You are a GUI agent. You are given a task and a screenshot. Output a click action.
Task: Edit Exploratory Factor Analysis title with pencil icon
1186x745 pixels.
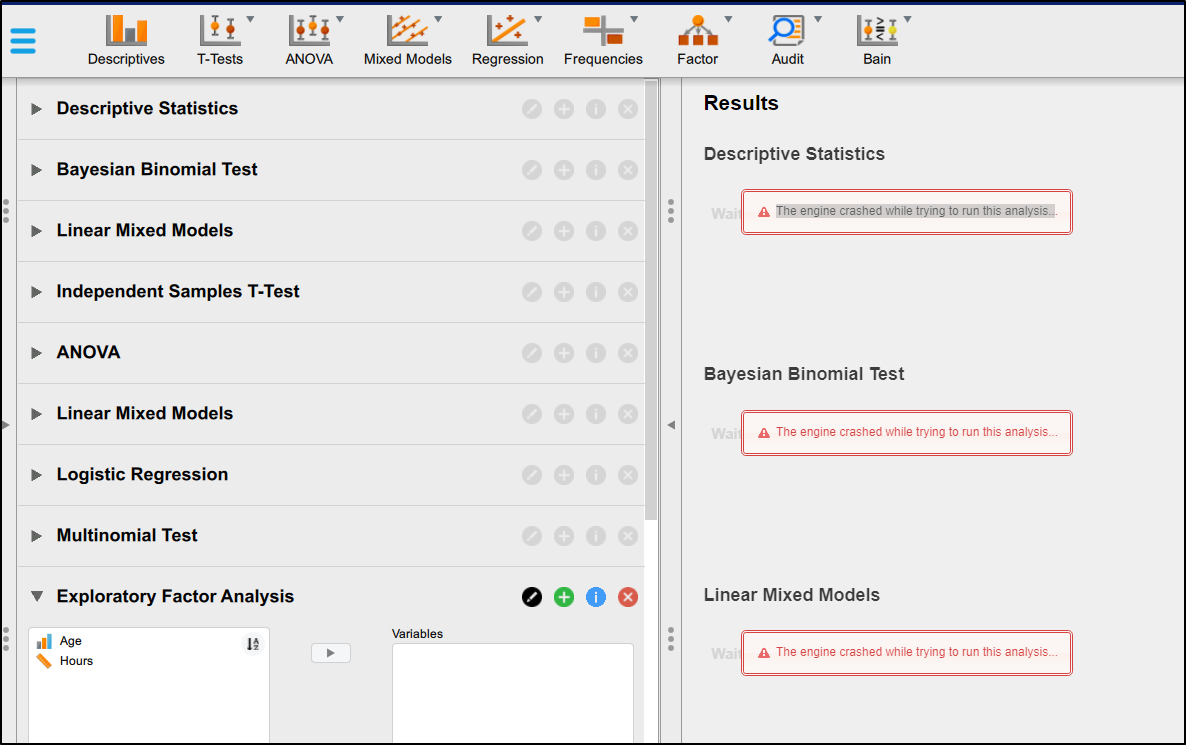pos(532,596)
